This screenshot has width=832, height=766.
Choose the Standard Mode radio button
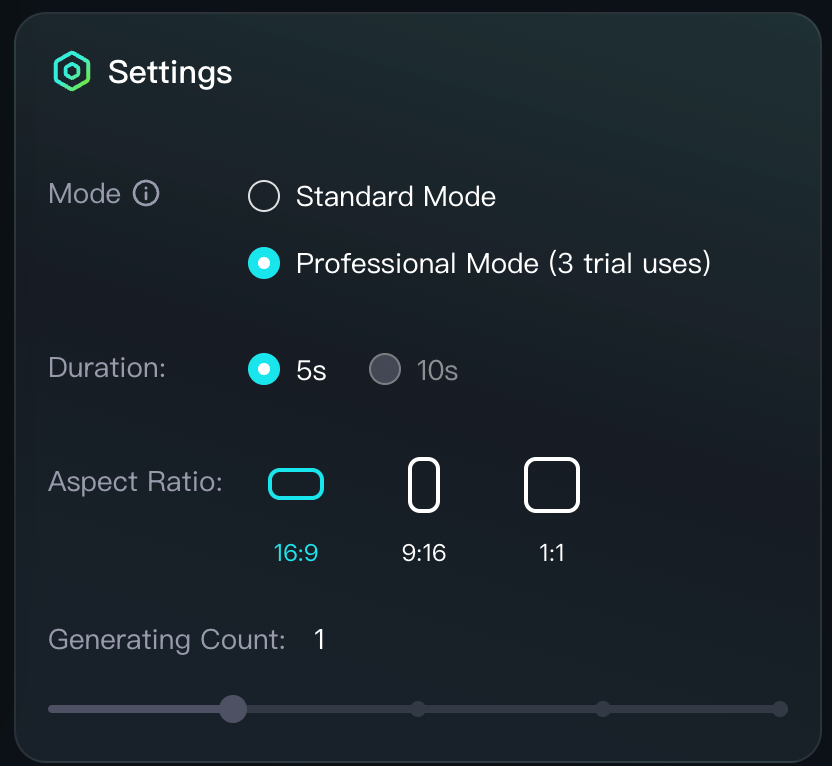tap(264, 196)
